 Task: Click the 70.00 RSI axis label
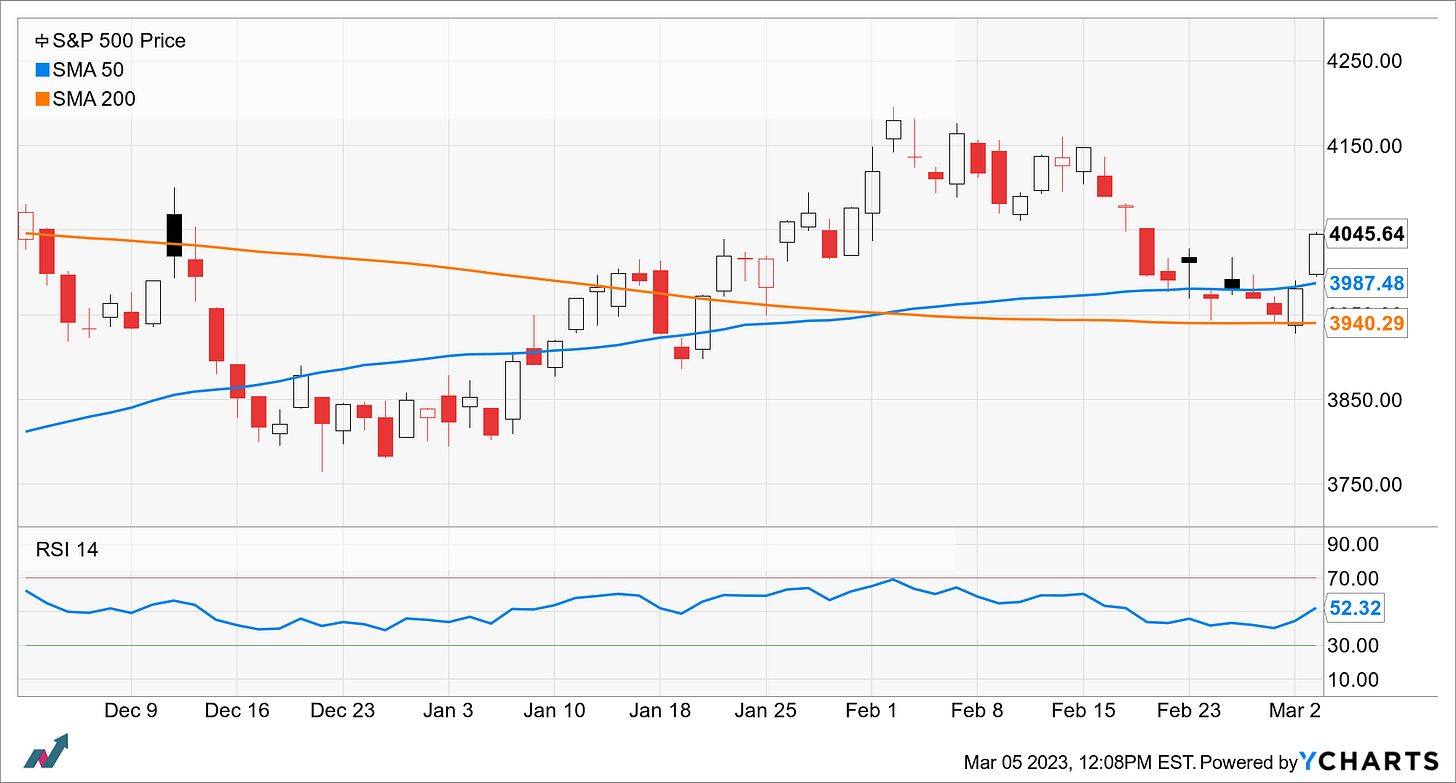(1355, 578)
